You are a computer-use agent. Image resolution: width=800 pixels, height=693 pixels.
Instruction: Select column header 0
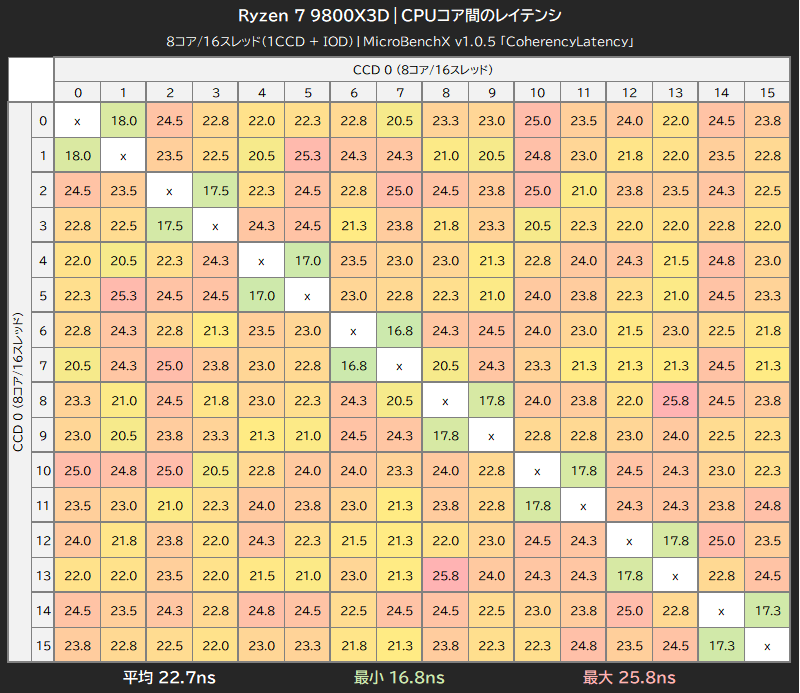pyautogui.click(x=78, y=92)
